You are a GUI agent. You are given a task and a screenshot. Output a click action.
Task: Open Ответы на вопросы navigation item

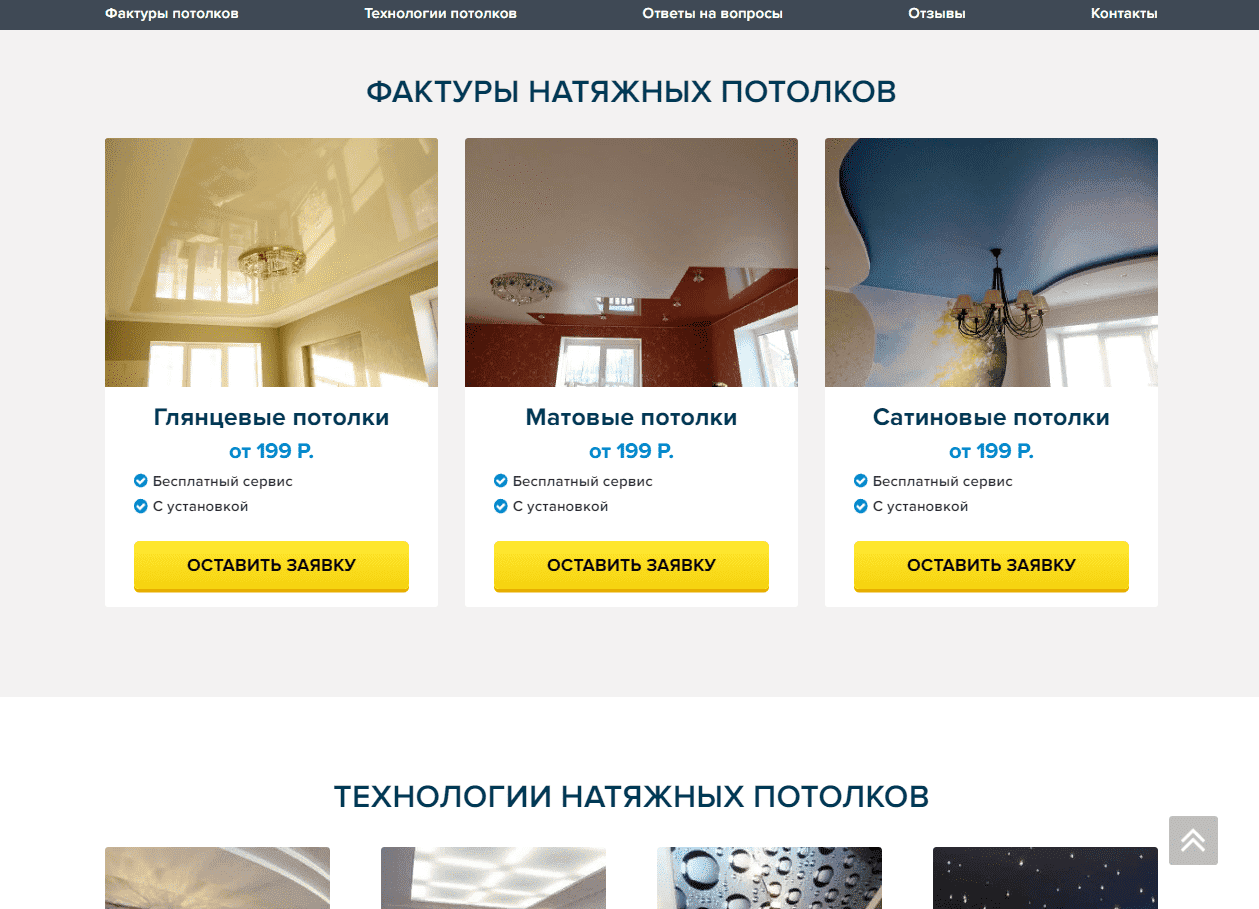pos(713,14)
